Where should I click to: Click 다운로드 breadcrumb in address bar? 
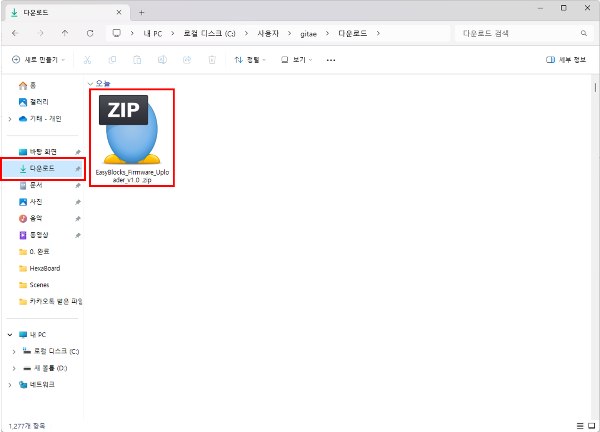click(x=352, y=34)
